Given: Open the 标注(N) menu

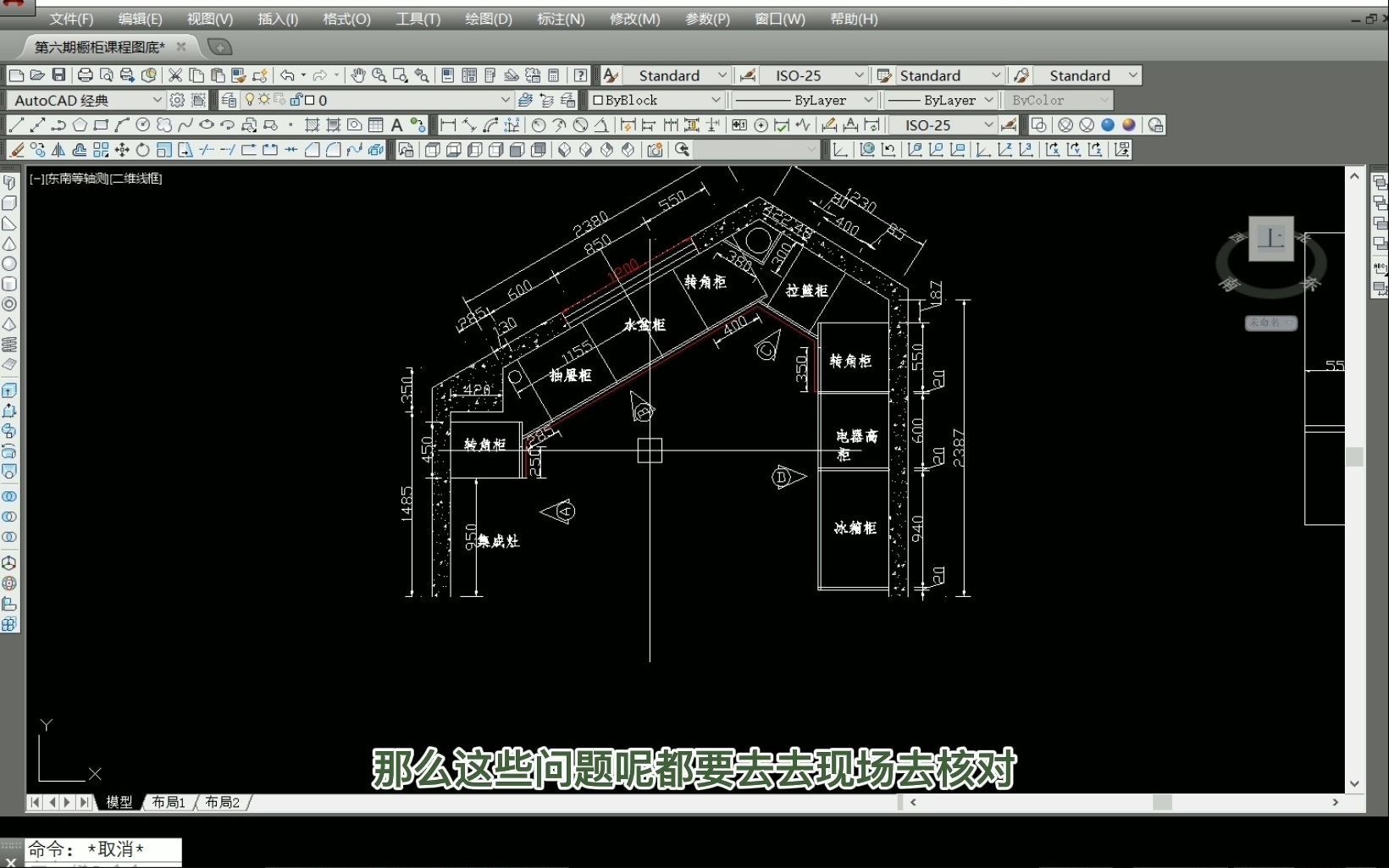Looking at the screenshot, I should [561, 19].
